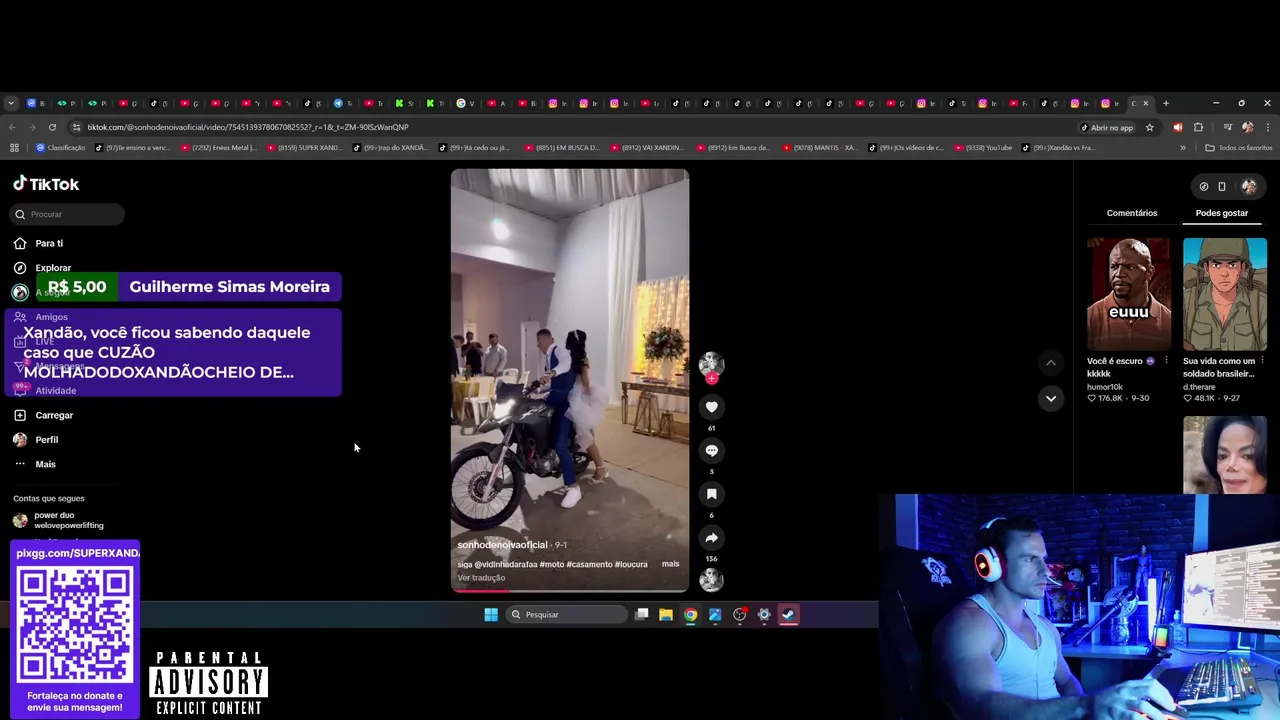Reload the page in Chrome
Image resolution: width=1280 pixels, height=720 pixels.
point(52,127)
